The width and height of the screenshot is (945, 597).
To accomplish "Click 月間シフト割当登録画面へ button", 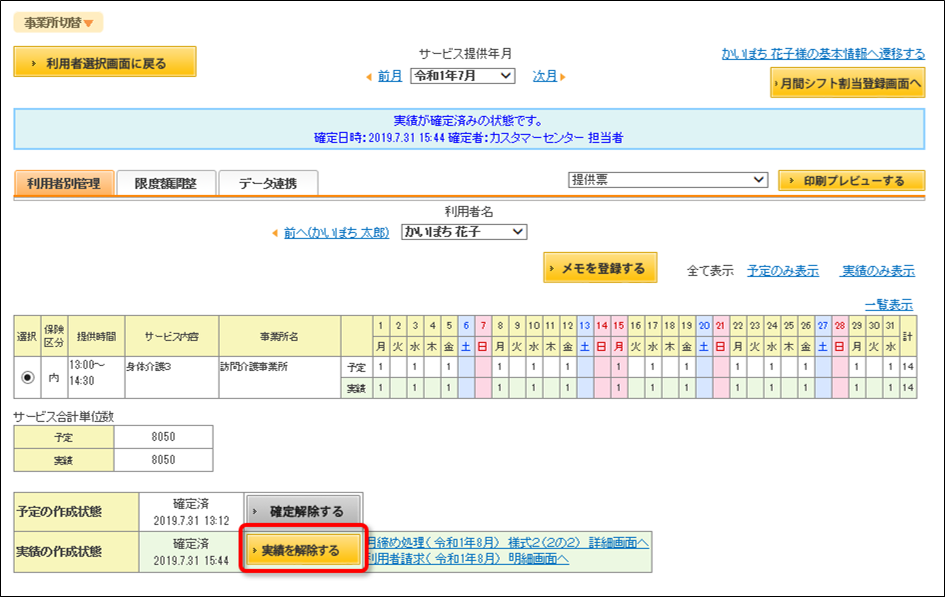I will tap(847, 83).
